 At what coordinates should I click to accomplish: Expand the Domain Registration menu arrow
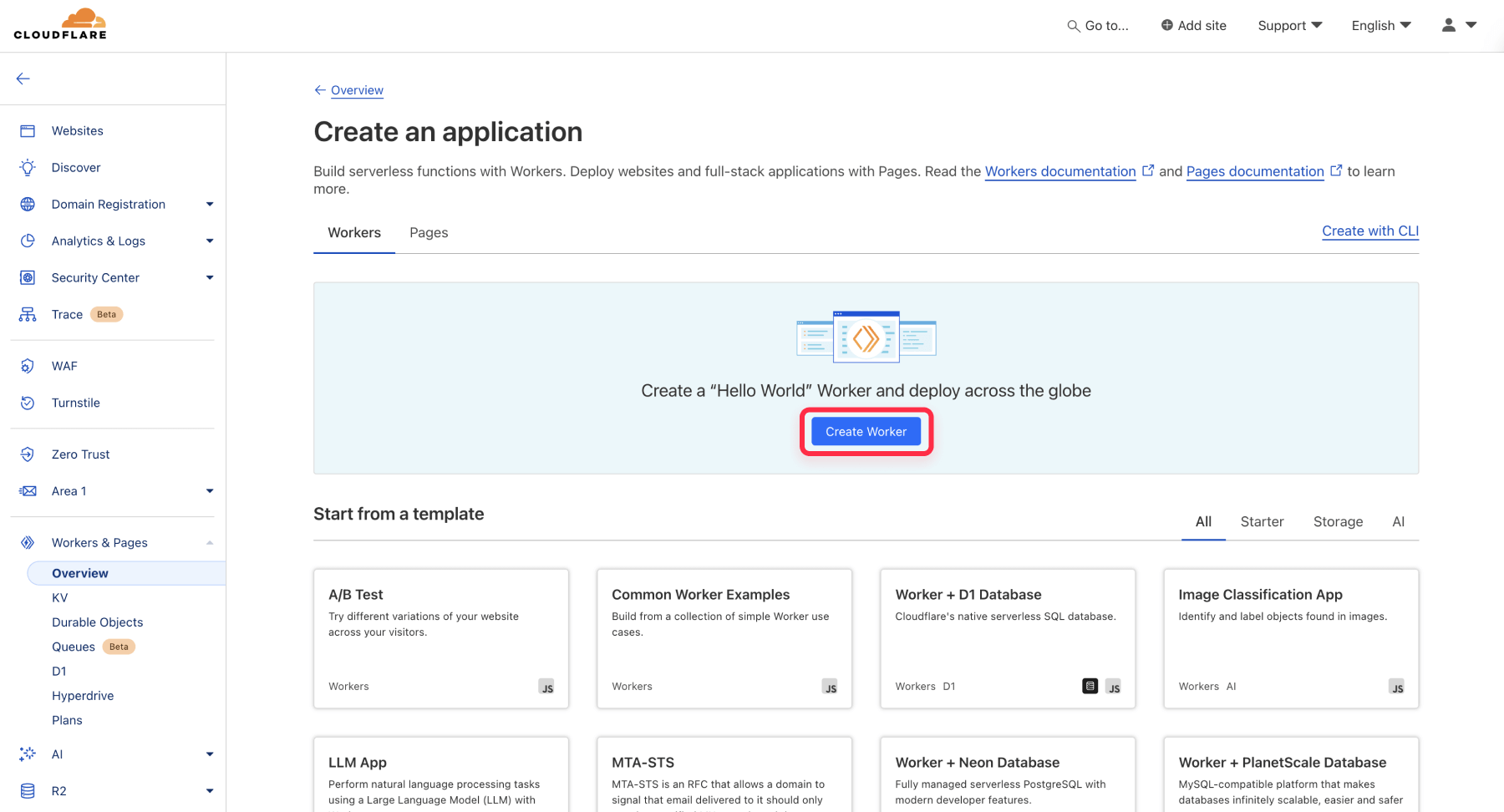point(210,204)
